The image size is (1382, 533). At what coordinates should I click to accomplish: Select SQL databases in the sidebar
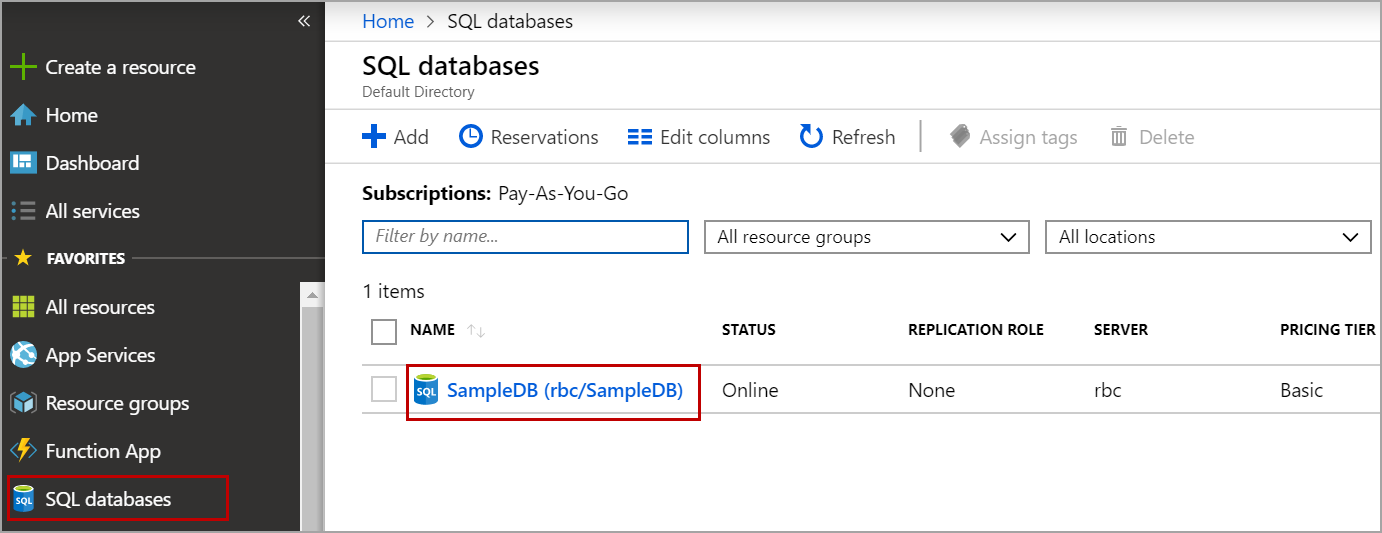click(x=108, y=499)
